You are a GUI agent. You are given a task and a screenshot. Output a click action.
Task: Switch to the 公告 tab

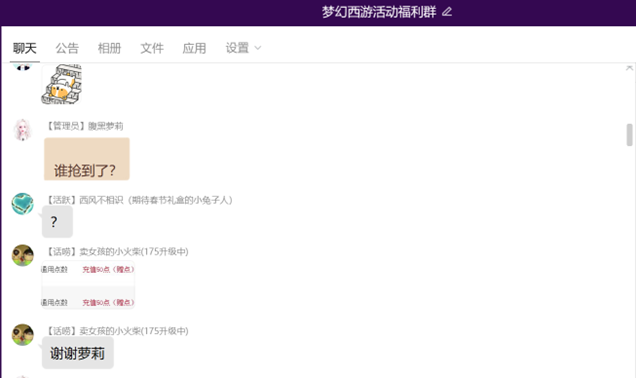click(x=67, y=48)
